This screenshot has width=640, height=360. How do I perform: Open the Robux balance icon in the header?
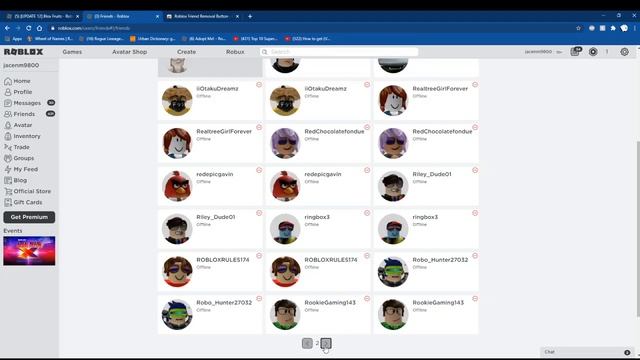point(593,52)
